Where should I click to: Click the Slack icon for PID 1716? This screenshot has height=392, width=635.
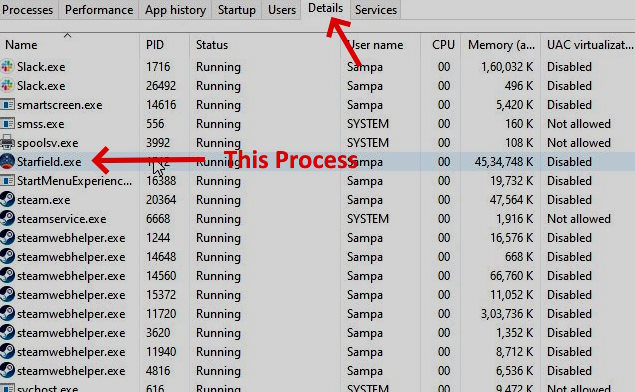coord(7,66)
